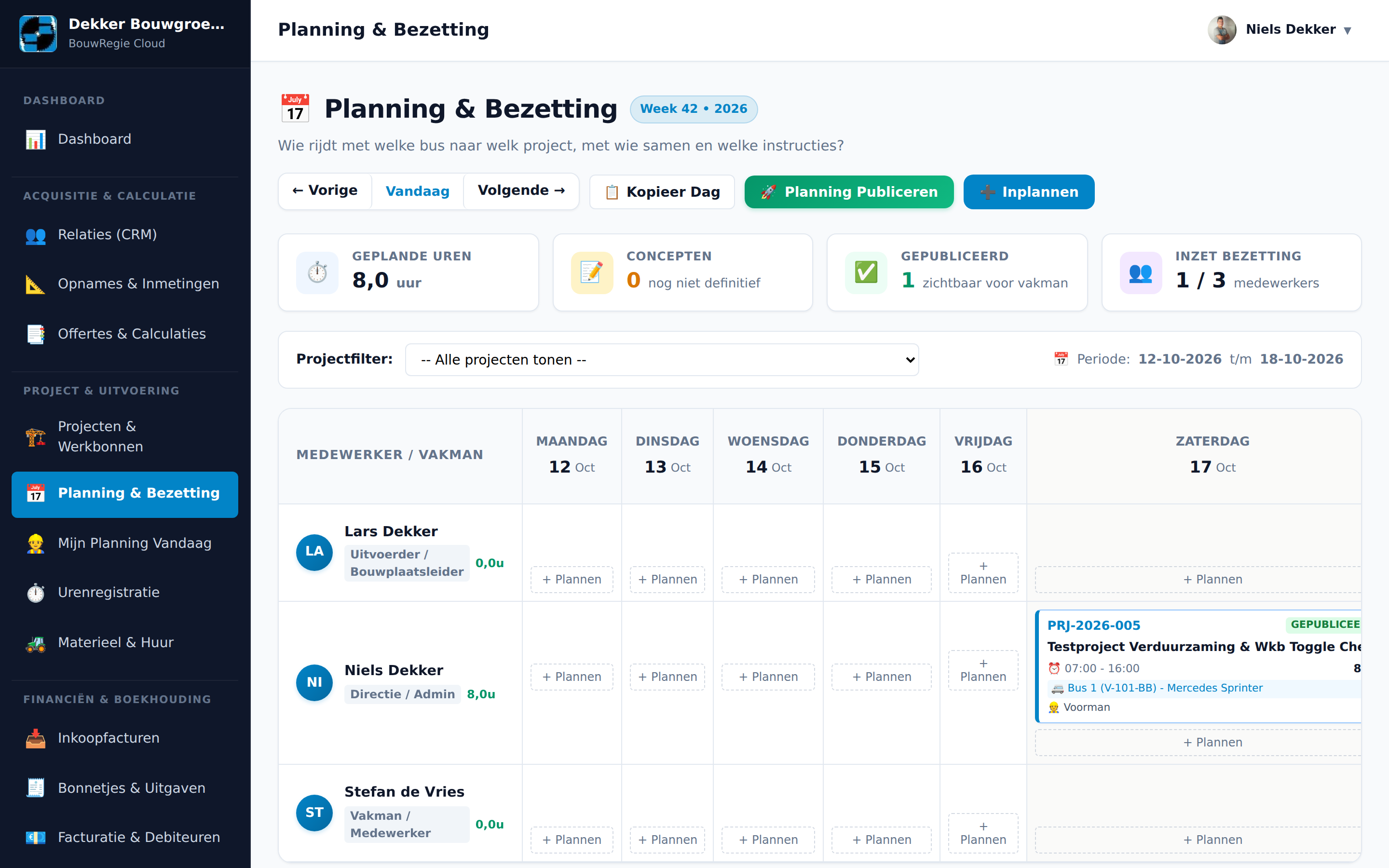The image size is (1389, 868).
Task: Plan Stefan de Vries on Donderdag 15 Oct
Action: [x=882, y=840]
